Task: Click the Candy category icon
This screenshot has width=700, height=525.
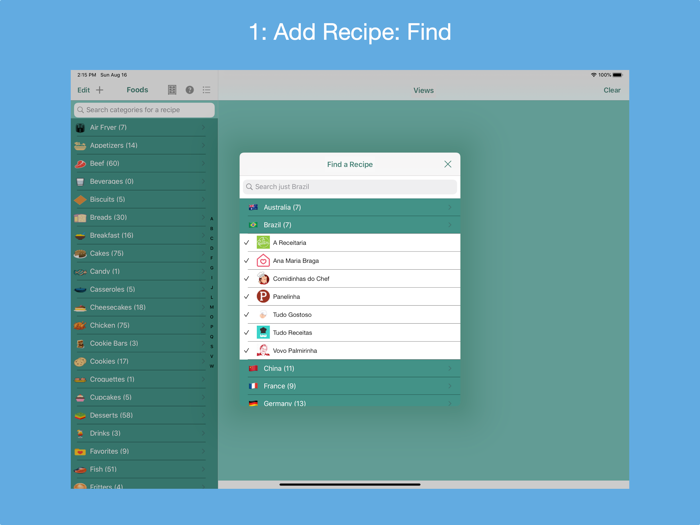Action: pos(80,272)
